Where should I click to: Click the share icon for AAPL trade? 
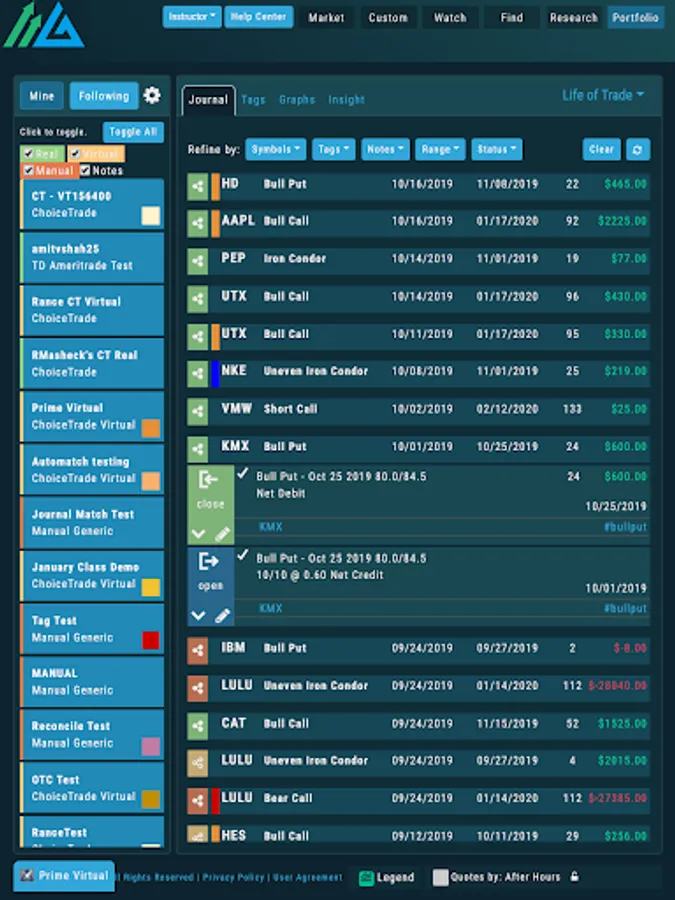coord(197,224)
